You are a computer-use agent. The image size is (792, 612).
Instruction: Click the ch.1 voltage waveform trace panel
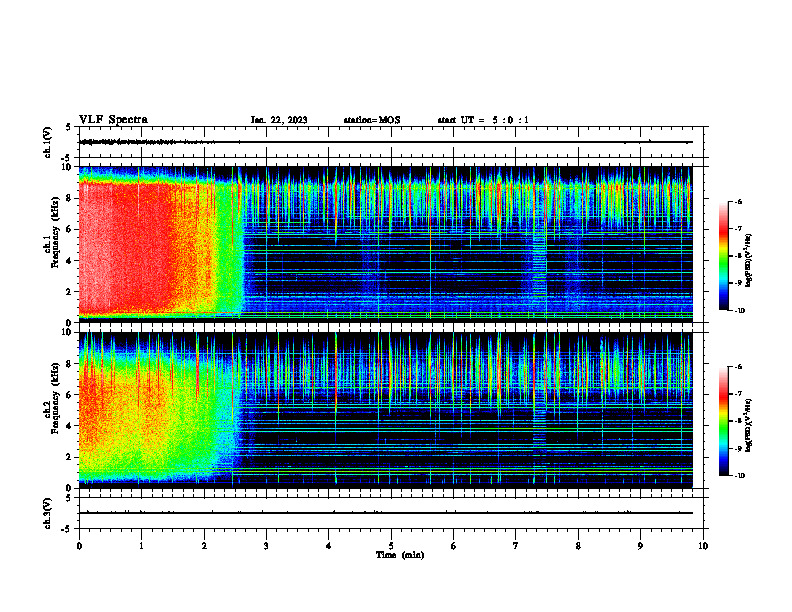click(x=390, y=142)
